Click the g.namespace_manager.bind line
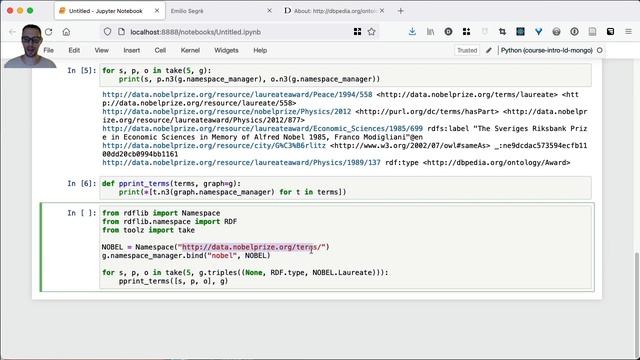The height and width of the screenshot is (360, 640). (x=186, y=256)
